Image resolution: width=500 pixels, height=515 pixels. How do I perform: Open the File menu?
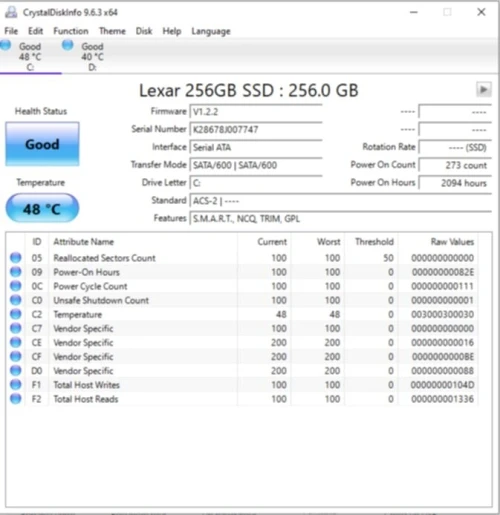11,31
